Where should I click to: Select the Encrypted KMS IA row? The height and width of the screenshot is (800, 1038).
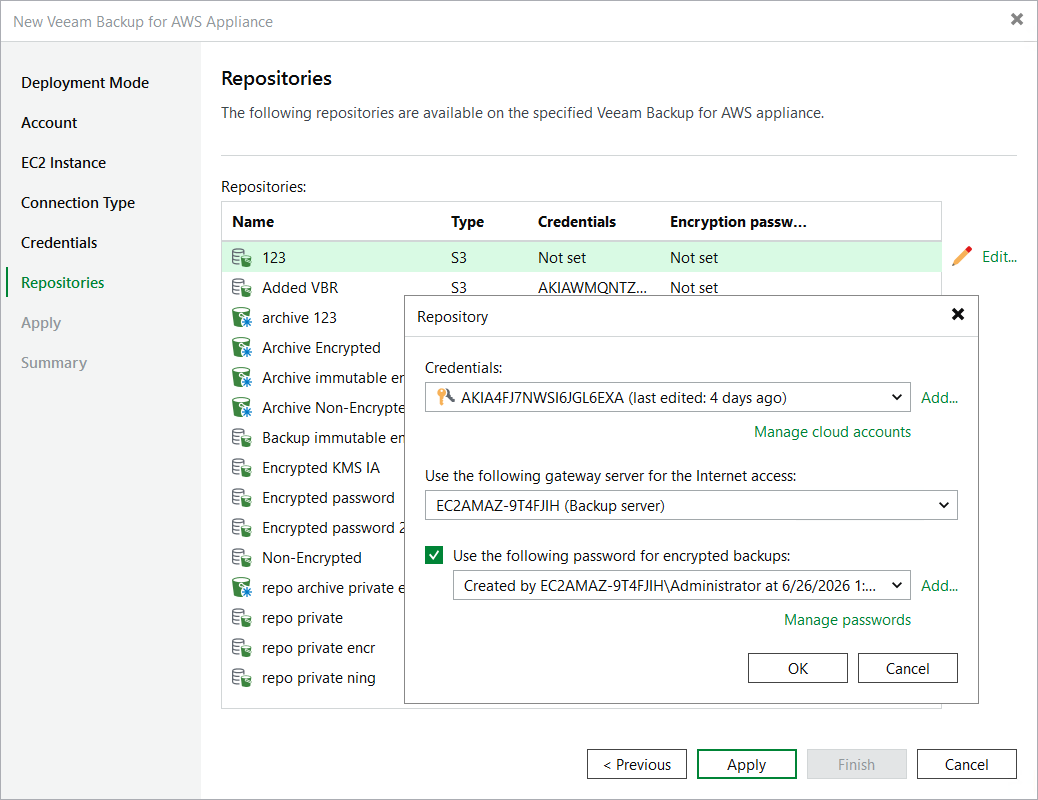pos(313,468)
